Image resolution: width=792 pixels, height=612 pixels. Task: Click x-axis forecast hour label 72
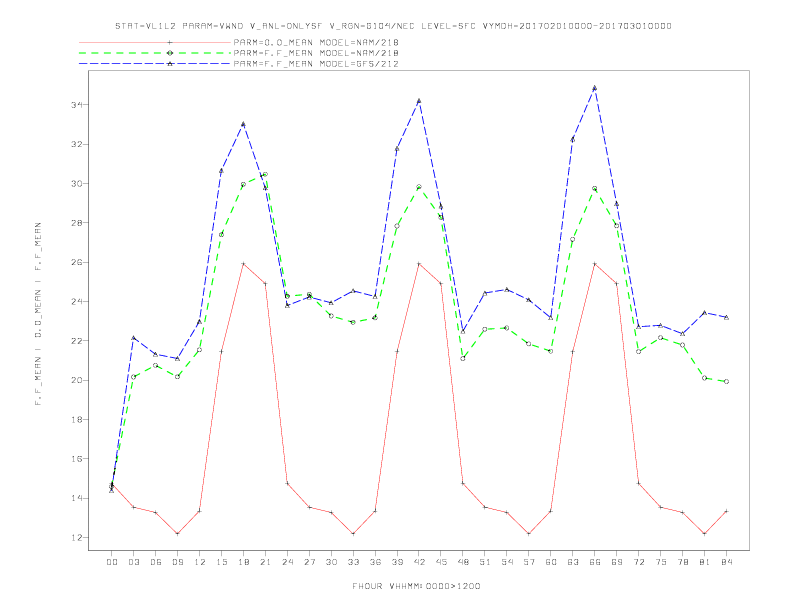638,562
